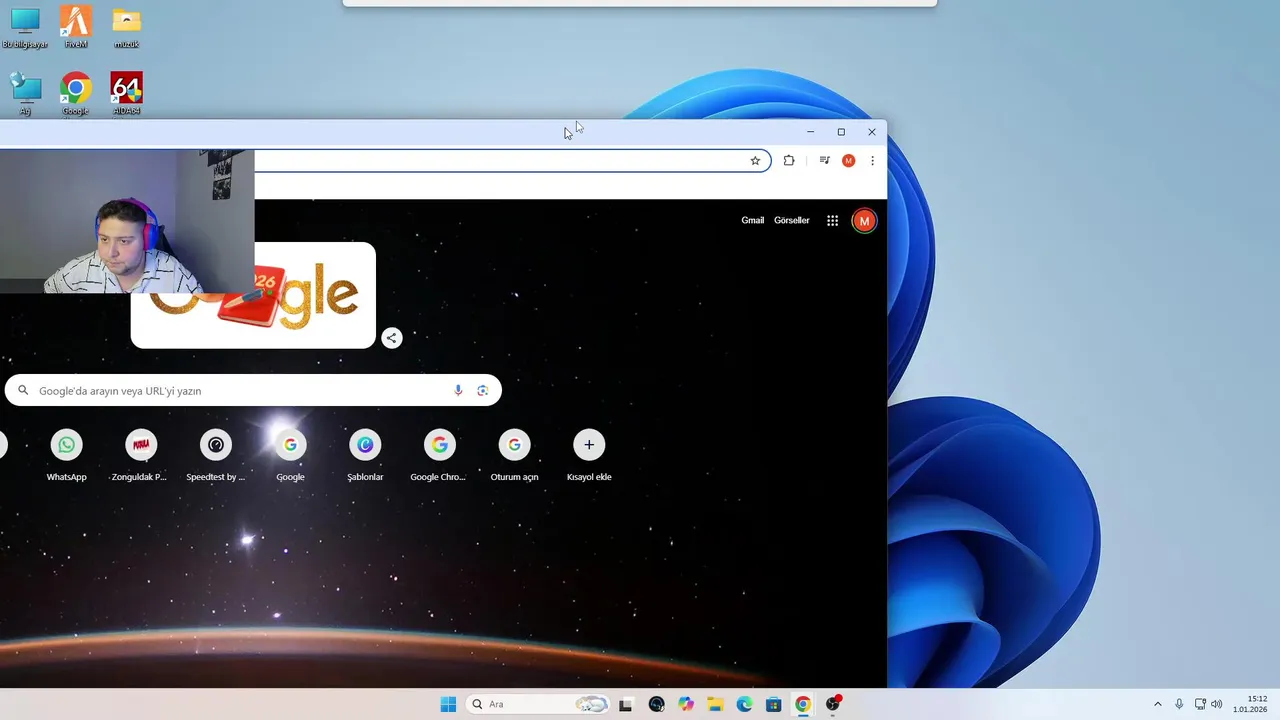Open Google account avatar on page
The image size is (1280, 720).
pyautogui.click(x=864, y=220)
